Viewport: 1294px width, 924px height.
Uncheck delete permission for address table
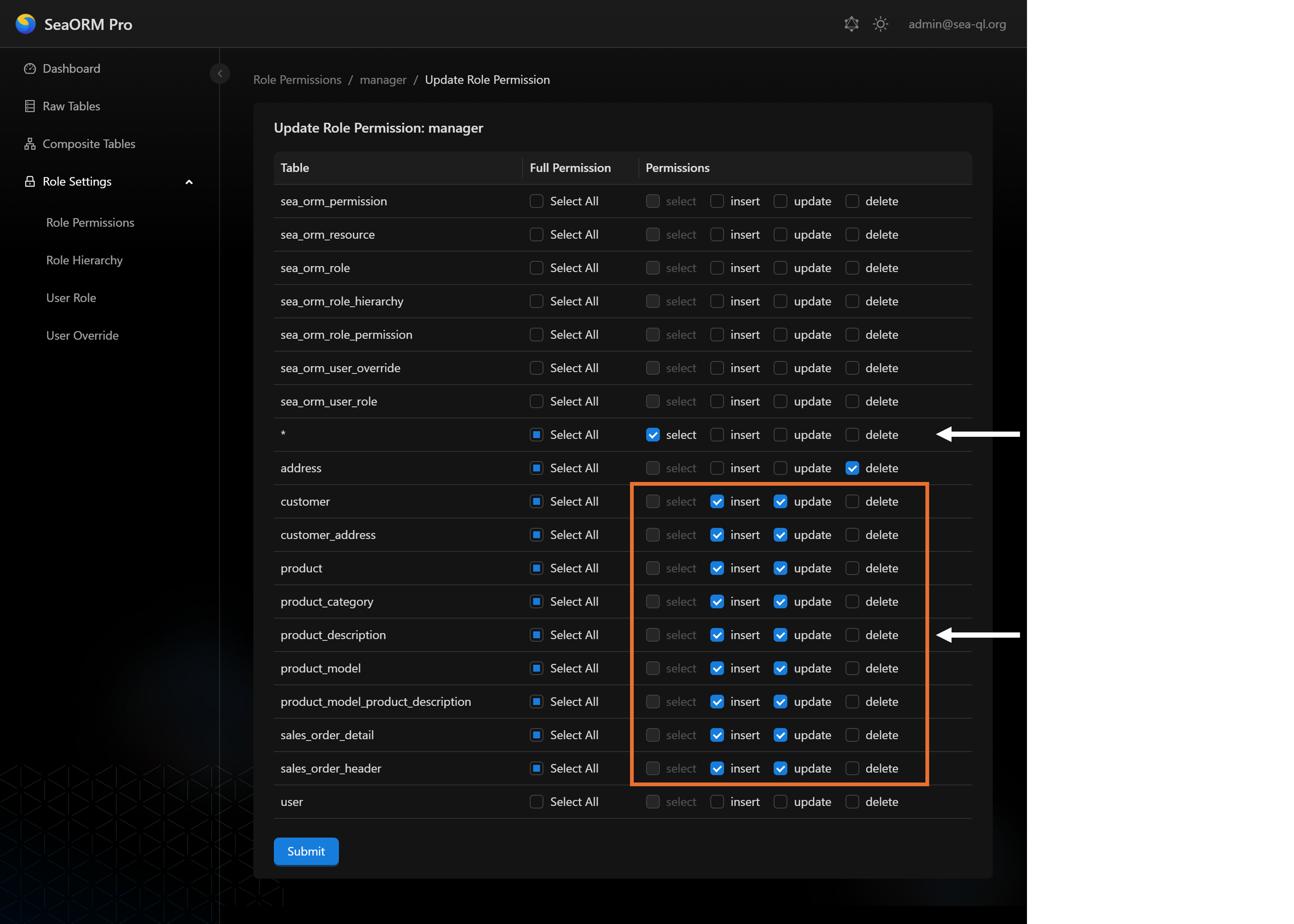[x=851, y=468]
